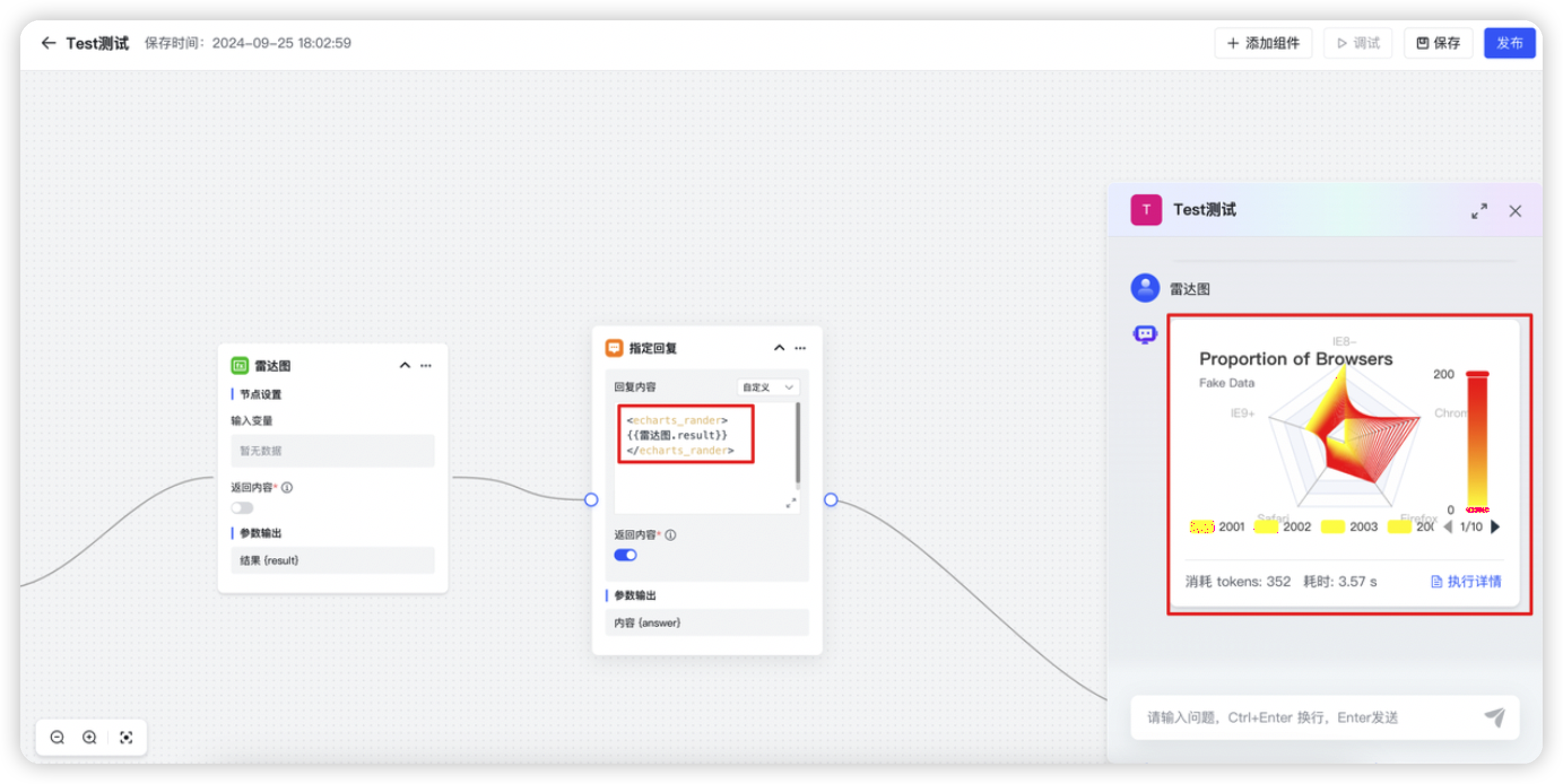The image size is (1563, 784).
Task: Click the pink T avatar of Test测试
Action: coord(1146,210)
